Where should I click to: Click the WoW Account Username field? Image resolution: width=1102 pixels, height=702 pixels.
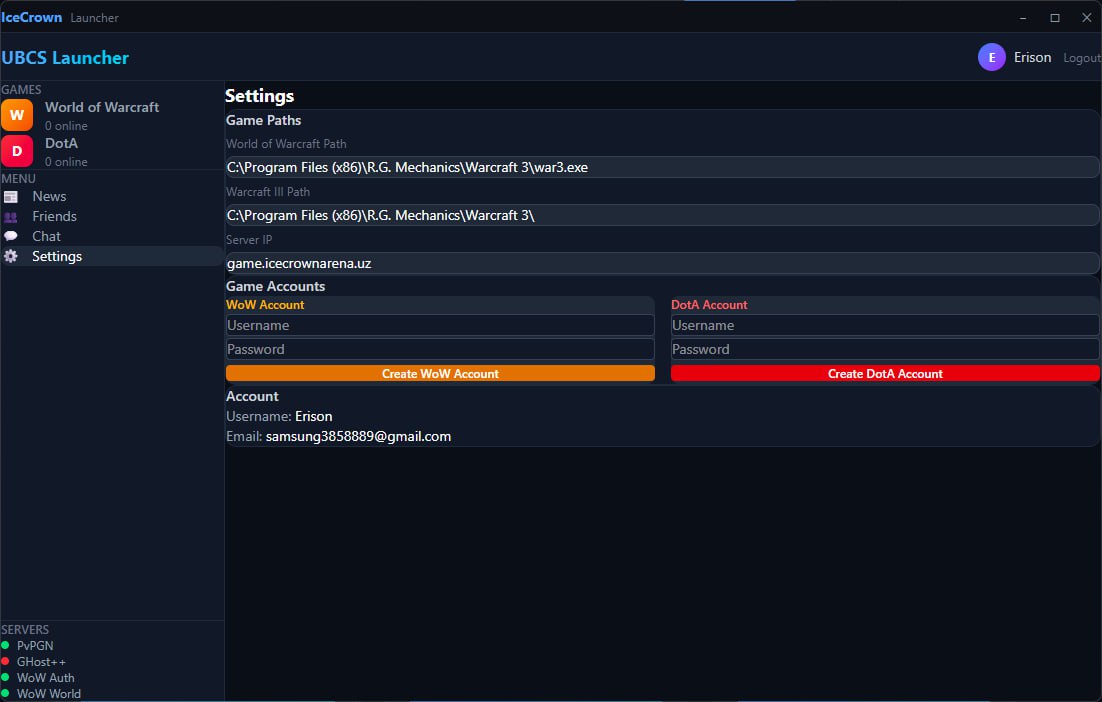click(440, 325)
